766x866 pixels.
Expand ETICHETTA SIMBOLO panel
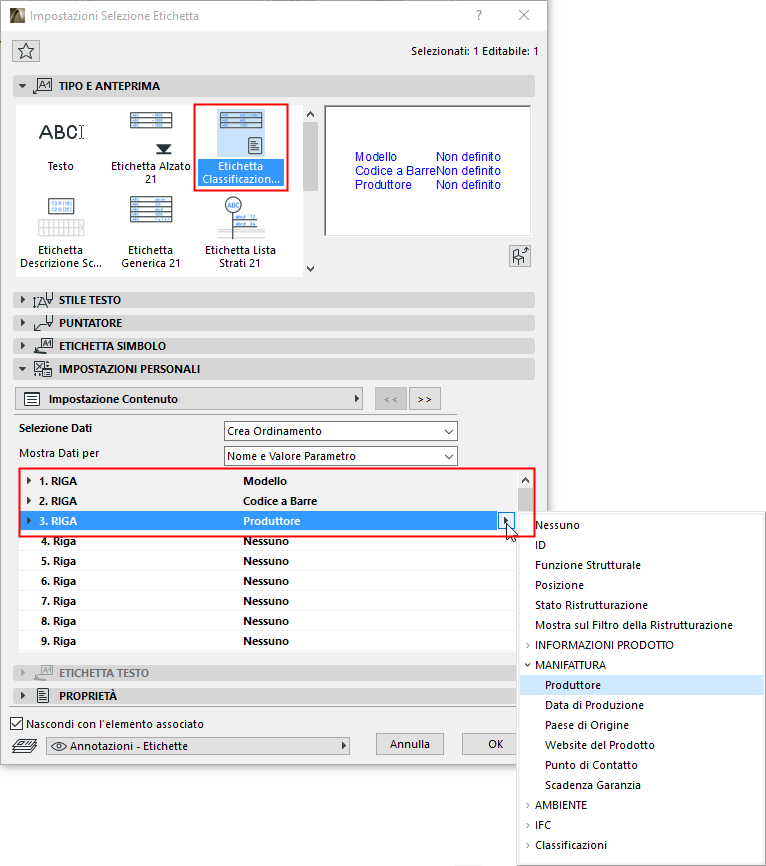coord(23,346)
